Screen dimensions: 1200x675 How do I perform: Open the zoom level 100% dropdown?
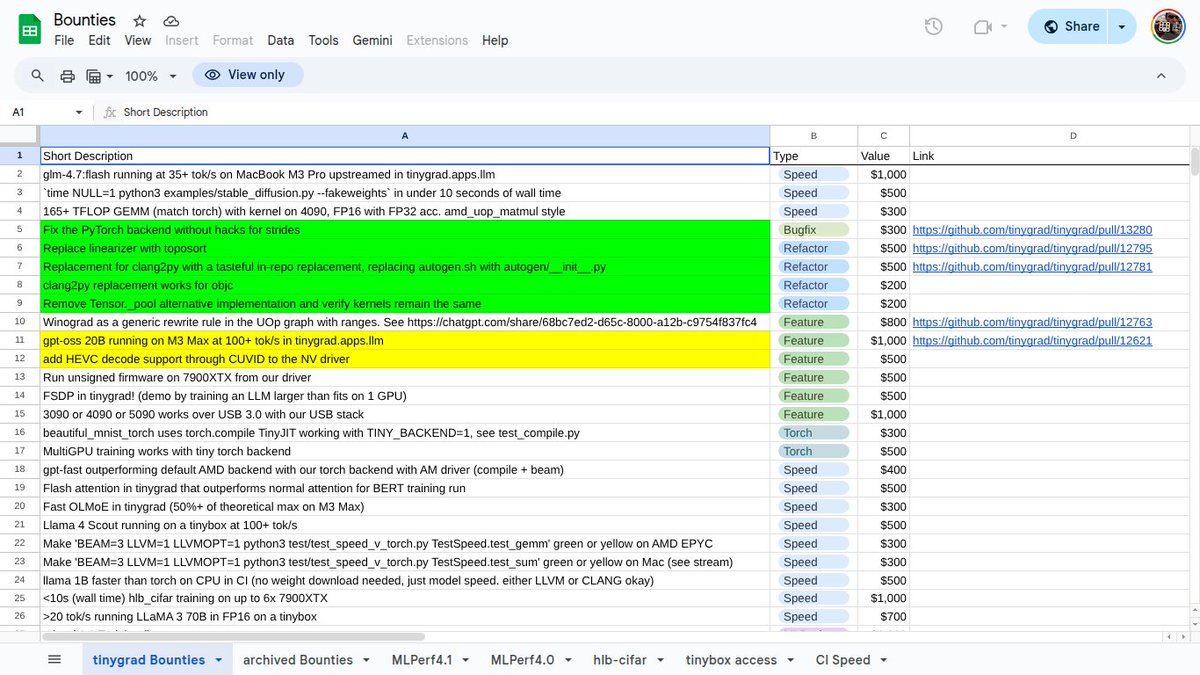pos(151,76)
